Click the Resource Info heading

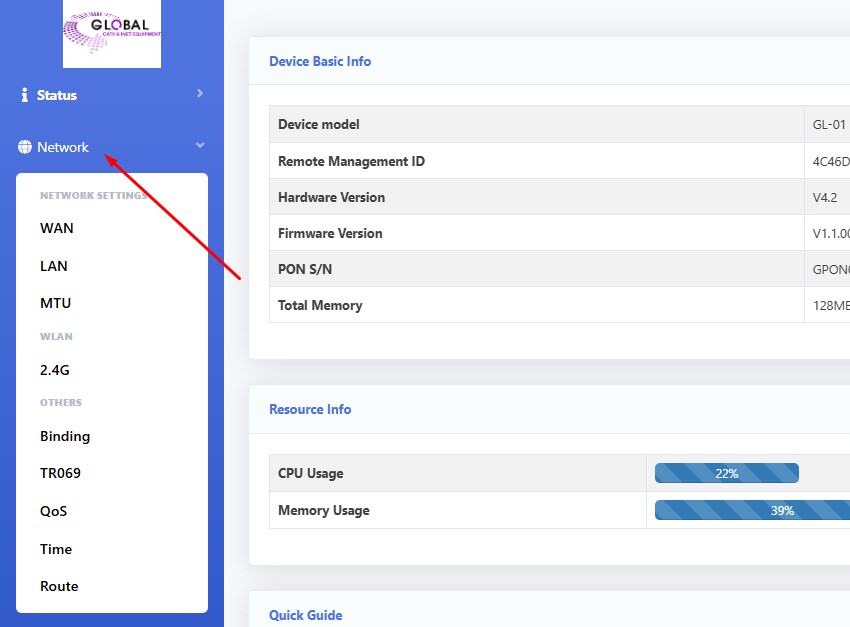pos(310,409)
